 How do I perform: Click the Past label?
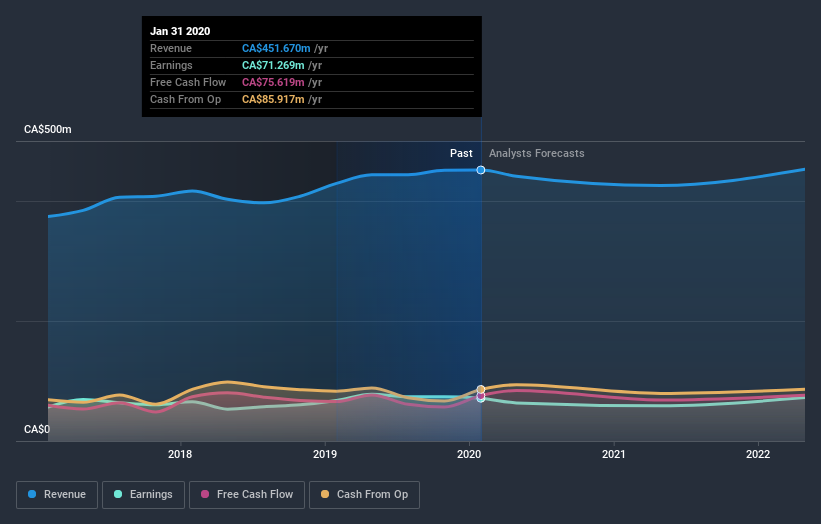[461, 153]
